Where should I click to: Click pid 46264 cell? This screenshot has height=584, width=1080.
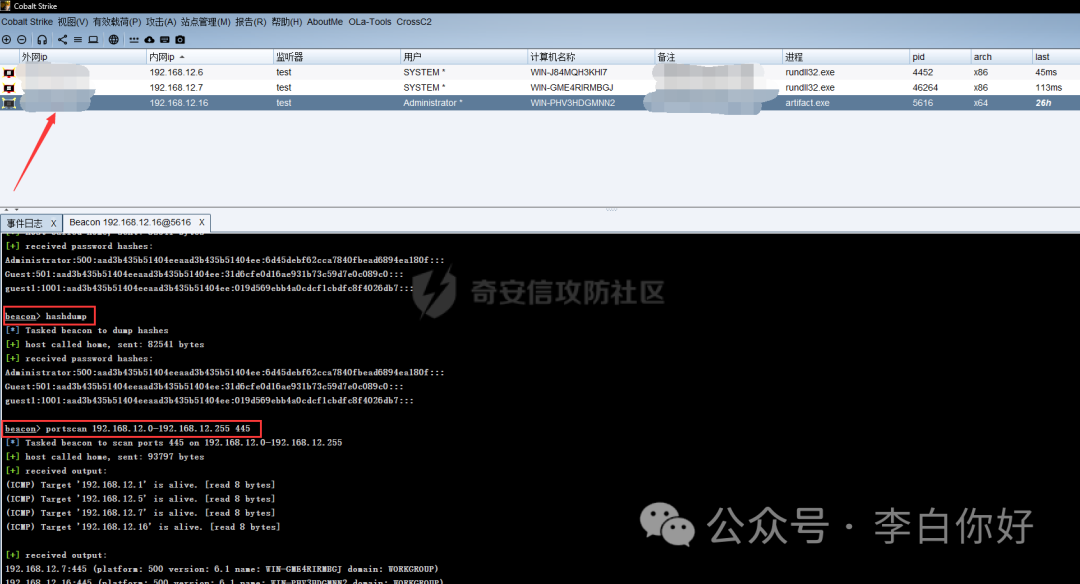[925, 87]
